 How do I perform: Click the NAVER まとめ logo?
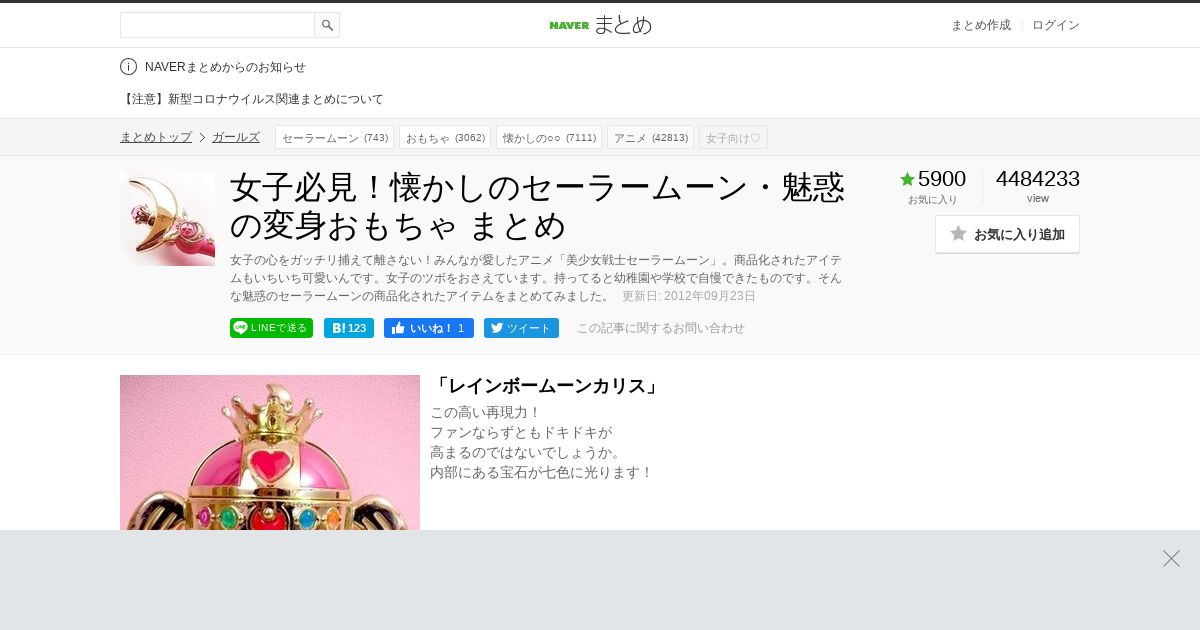pyautogui.click(x=600, y=25)
